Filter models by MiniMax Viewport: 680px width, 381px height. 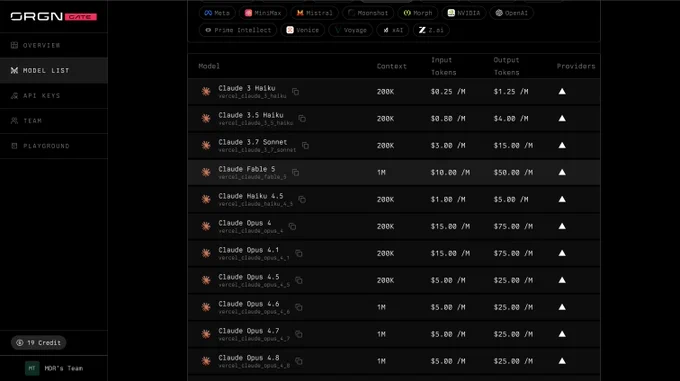(263, 13)
